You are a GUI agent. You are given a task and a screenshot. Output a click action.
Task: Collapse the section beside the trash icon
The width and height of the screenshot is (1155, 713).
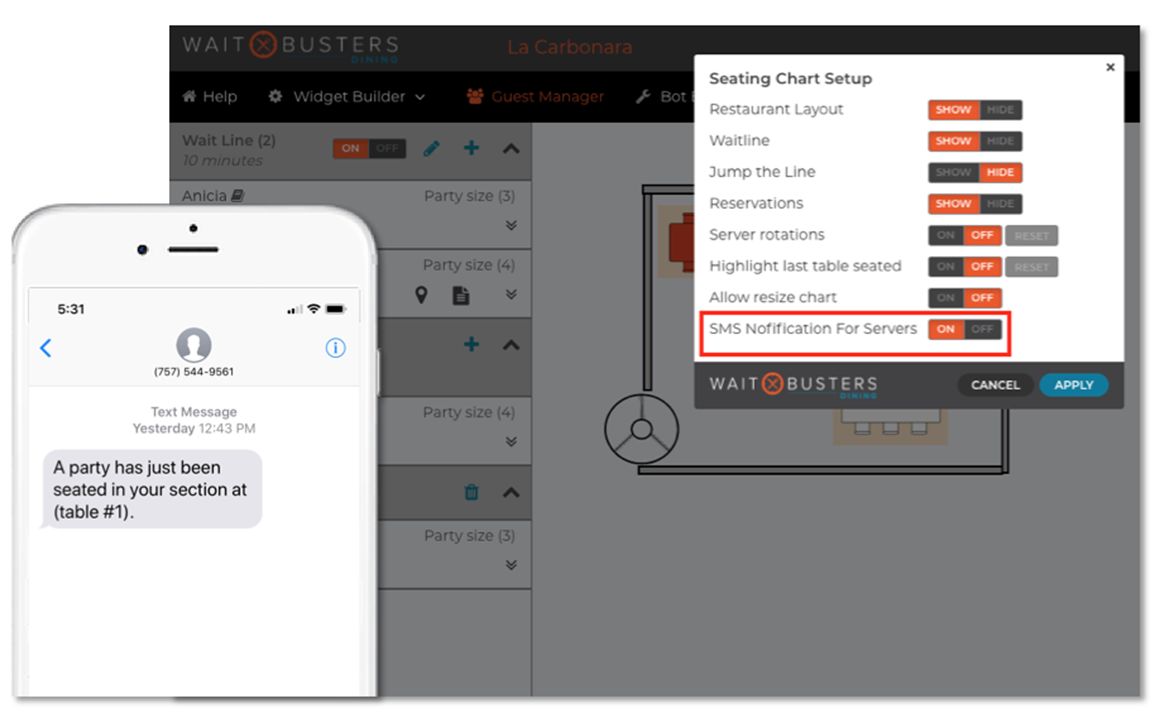tap(511, 492)
